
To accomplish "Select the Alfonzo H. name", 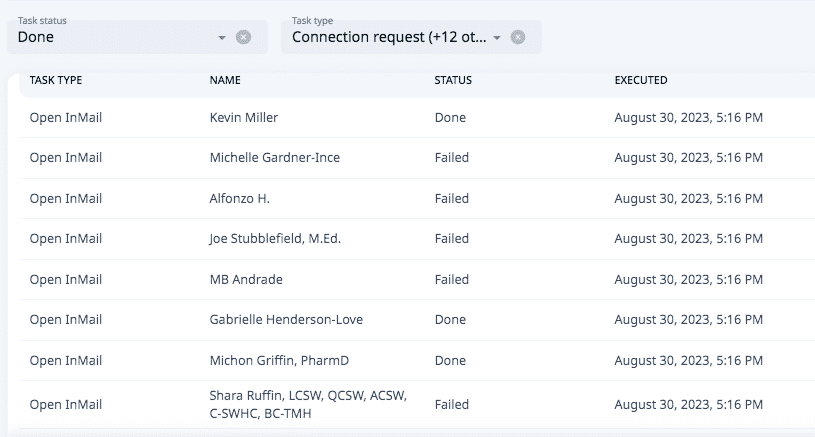I will [x=240, y=198].
